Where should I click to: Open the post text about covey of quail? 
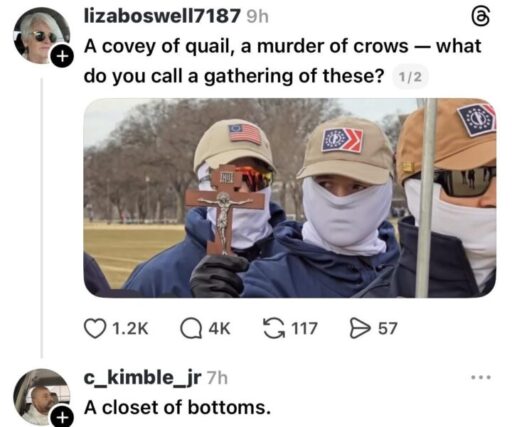coord(283,61)
